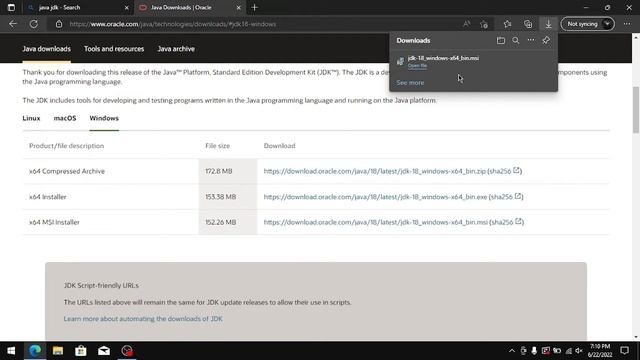Expand the Not syncing profile button
The height and width of the screenshot is (360, 640).
tap(587, 24)
